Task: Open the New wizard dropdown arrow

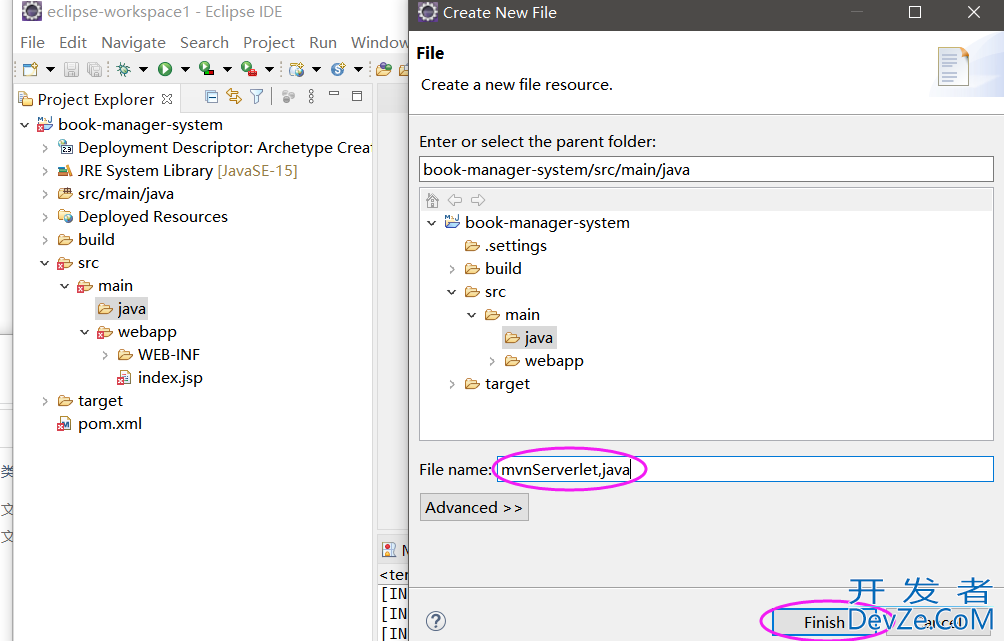Action: tap(50, 69)
